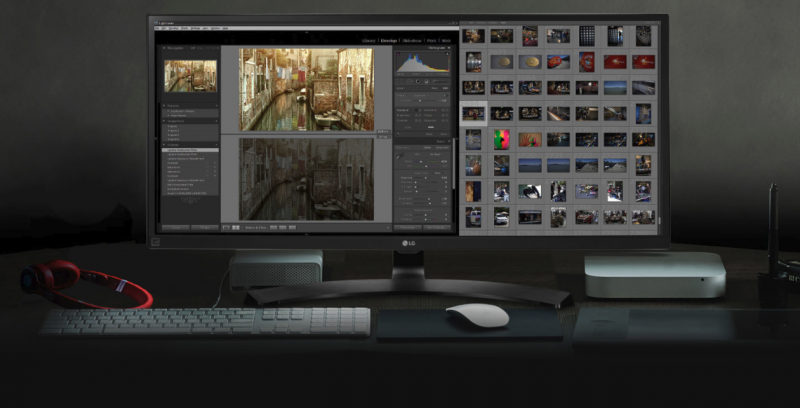The width and height of the screenshot is (800, 408).
Task: Open toolbar options dropdown at right end
Action: pos(388,227)
